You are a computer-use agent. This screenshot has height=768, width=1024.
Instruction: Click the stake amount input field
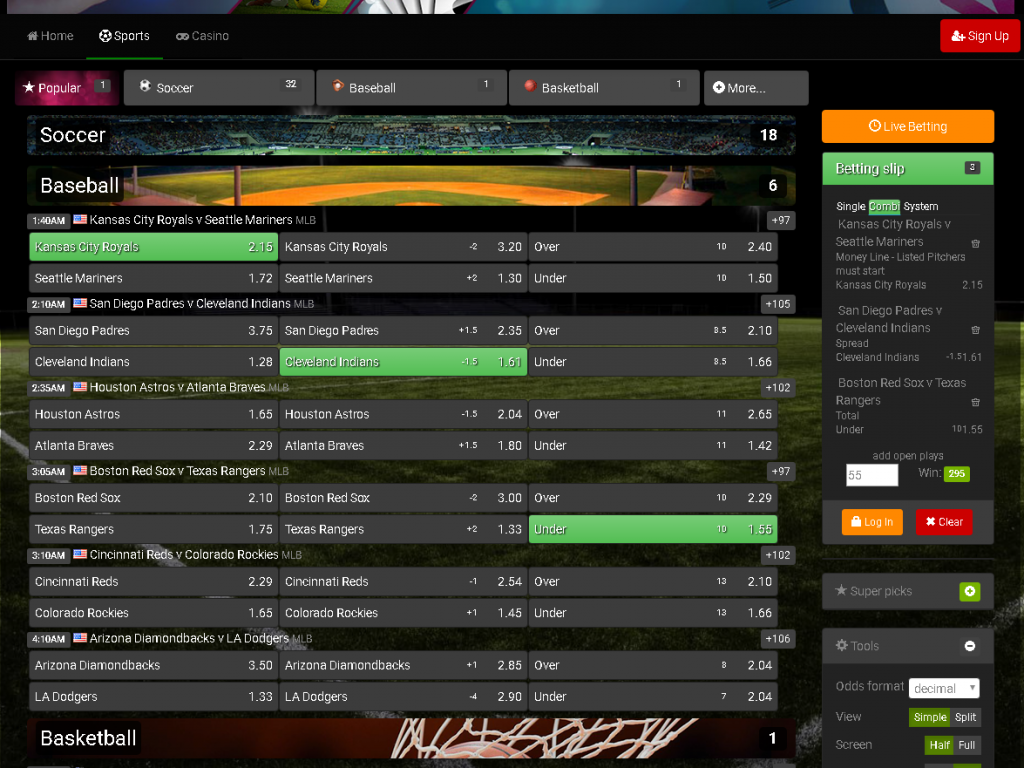pyautogui.click(x=872, y=475)
